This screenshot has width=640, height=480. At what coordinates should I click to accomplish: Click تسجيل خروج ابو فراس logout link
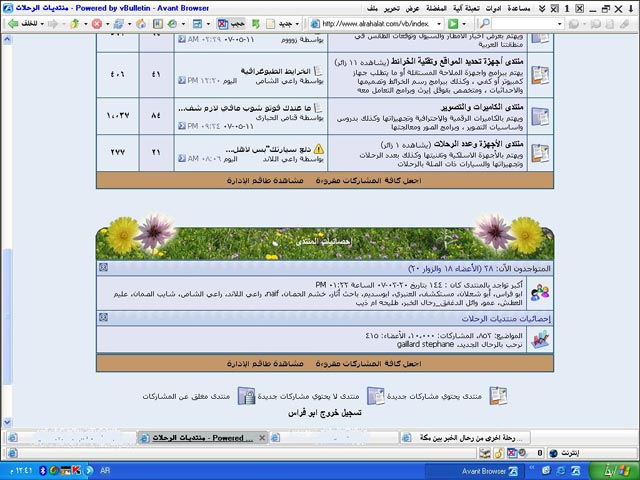(x=324, y=413)
